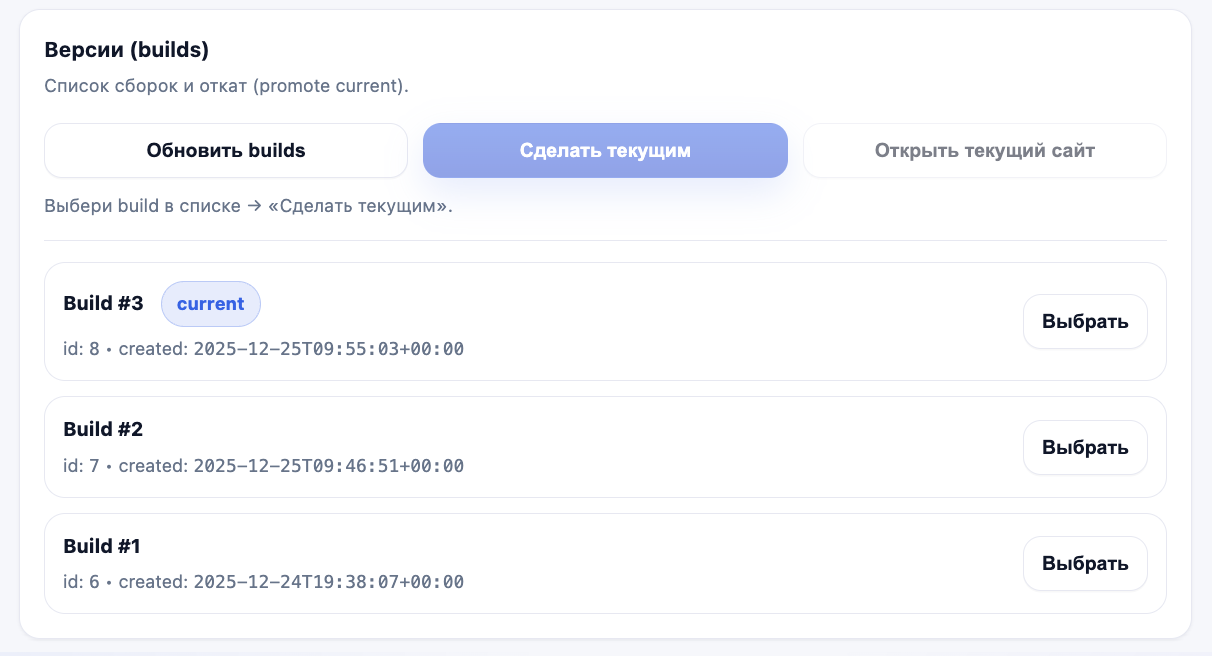Viewport: 1212px width, 656px height.
Task: Select Build #3 with its Выбрать button
Action: coord(1084,322)
